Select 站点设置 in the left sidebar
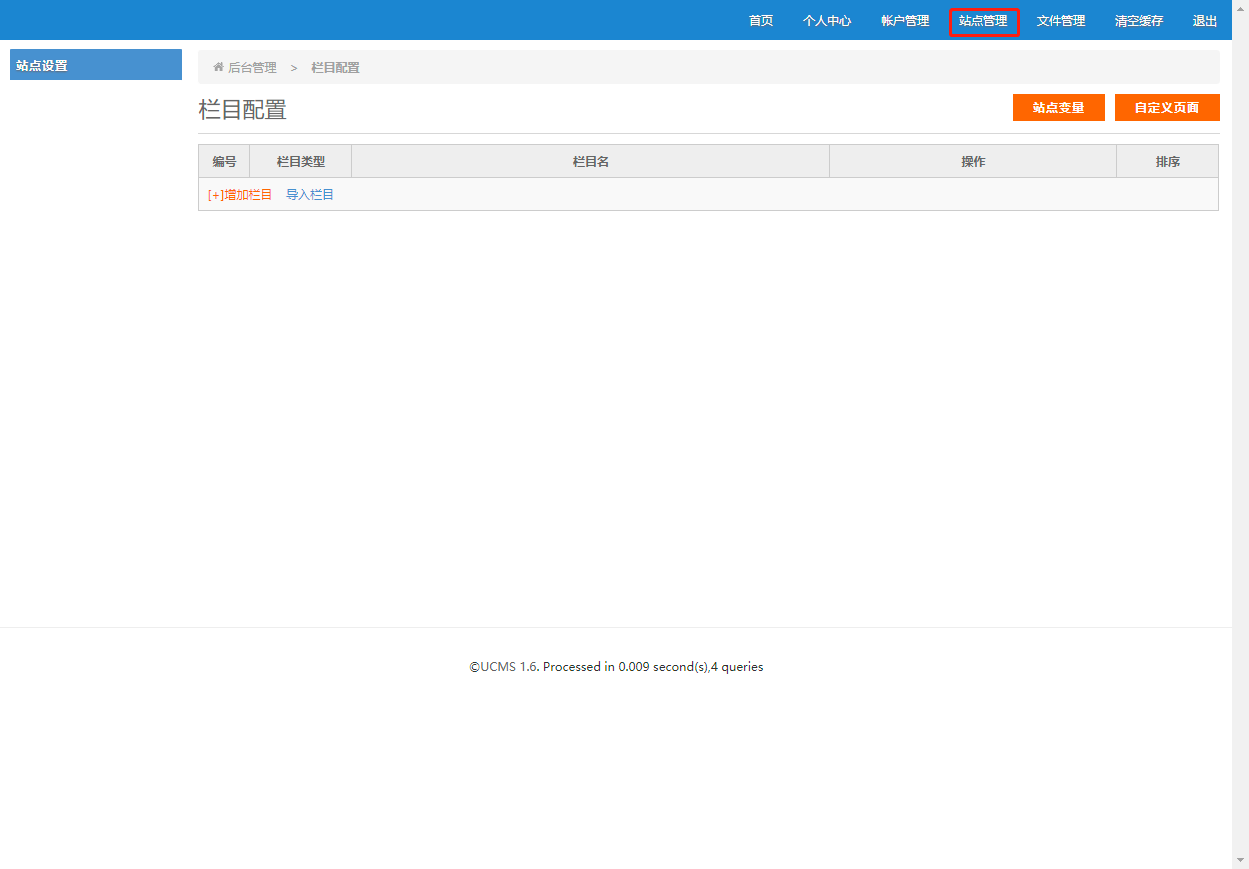Image resolution: width=1249 pixels, height=869 pixels. [x=96, y=65]
